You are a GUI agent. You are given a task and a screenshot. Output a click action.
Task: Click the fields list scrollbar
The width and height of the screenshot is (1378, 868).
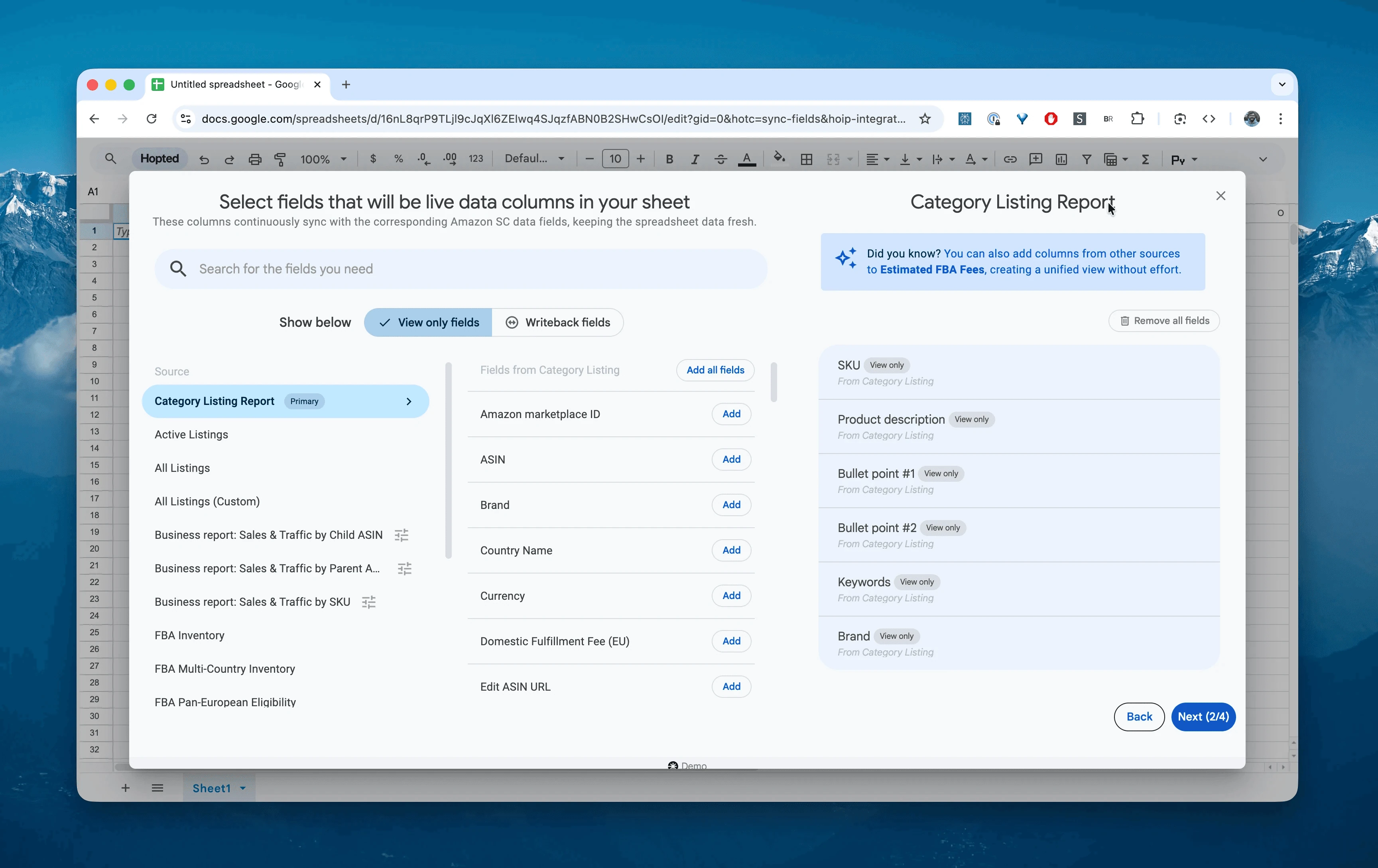pos(774,382)
